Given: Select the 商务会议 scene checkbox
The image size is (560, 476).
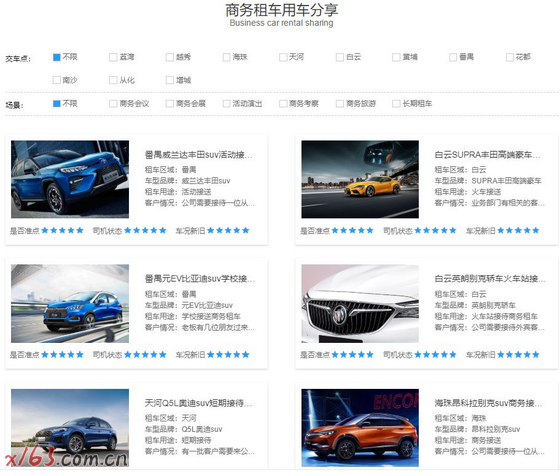Looking at the screenshot, I should (113, 104).
